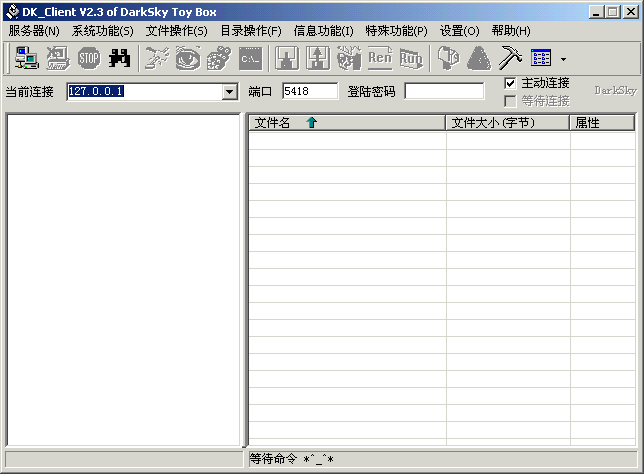Click the STOP sign toolbar icon
The height and width of the screenshot is (474, 644).
click(x=89, y=58)
